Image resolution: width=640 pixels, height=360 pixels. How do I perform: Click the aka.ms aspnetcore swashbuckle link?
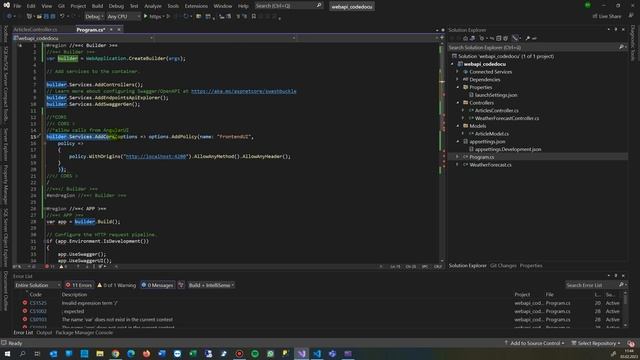[244, 91]
